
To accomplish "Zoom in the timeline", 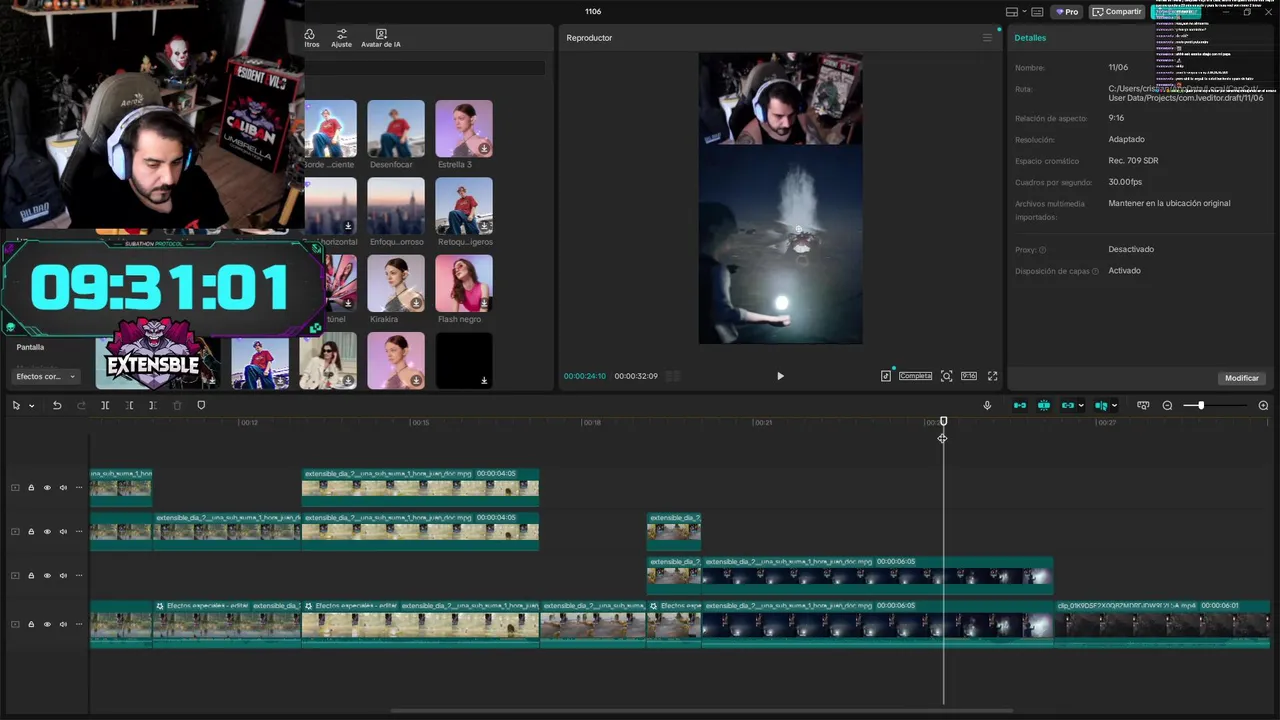I will 1263,405.
